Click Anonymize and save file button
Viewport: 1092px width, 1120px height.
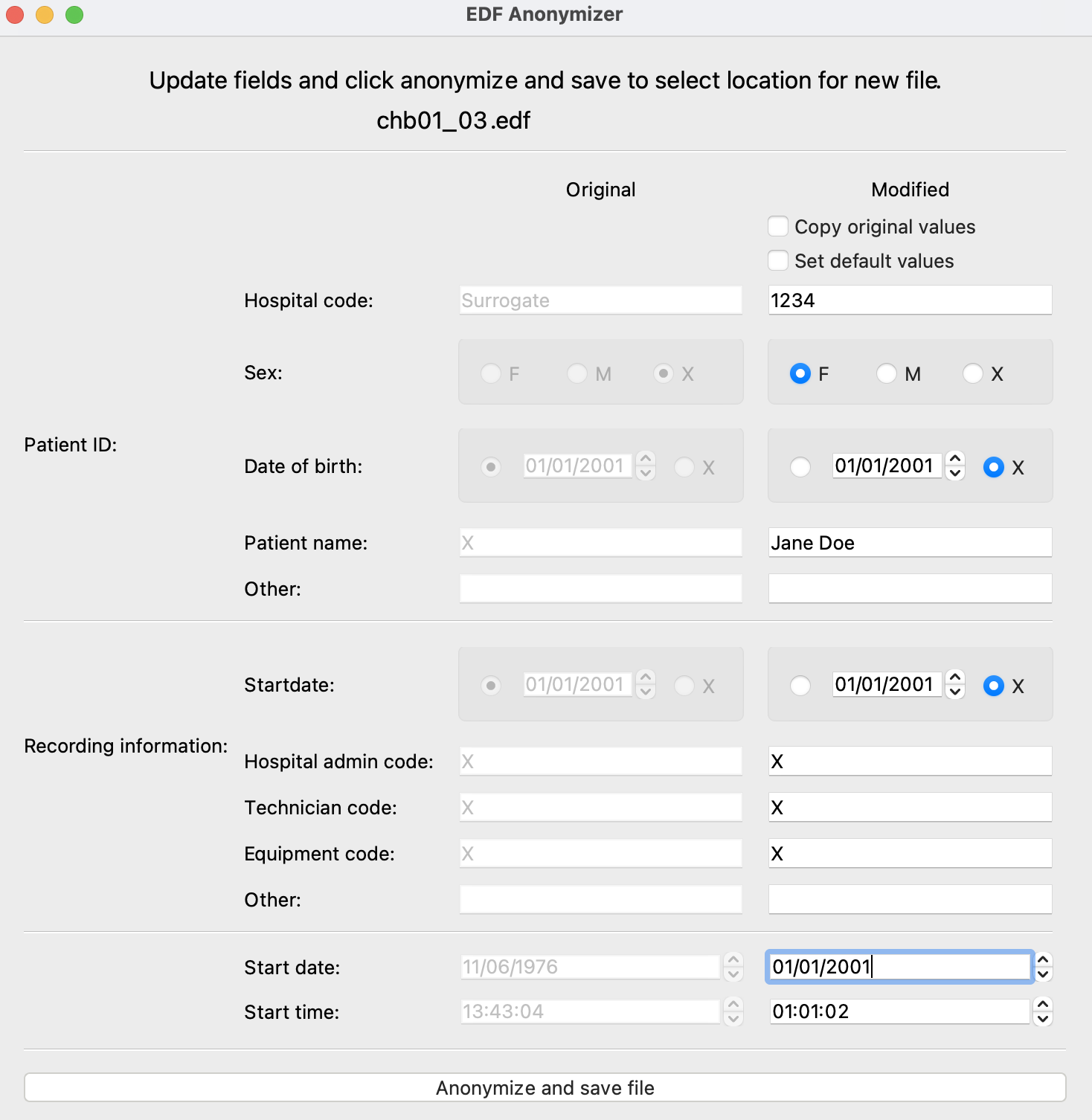coord(545,1087)
